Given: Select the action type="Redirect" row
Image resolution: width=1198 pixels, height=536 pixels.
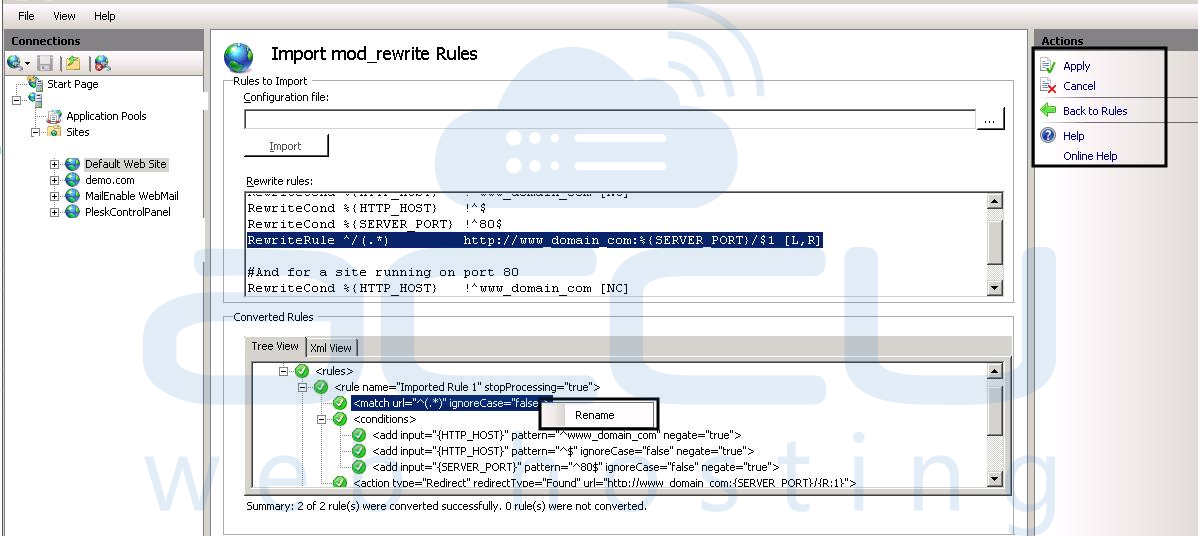Looking at the screenshot, I should coord(604,483).
